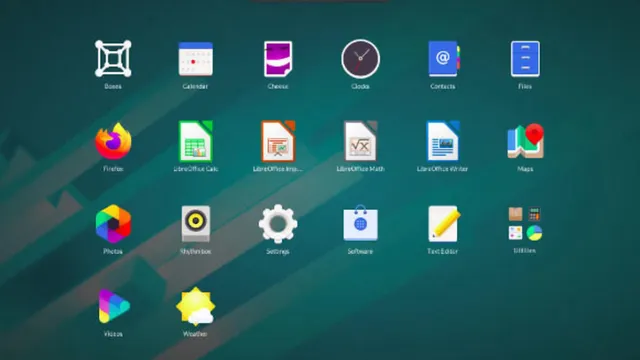
Task: Open the Clocks app
Action: tap(360, 59)
